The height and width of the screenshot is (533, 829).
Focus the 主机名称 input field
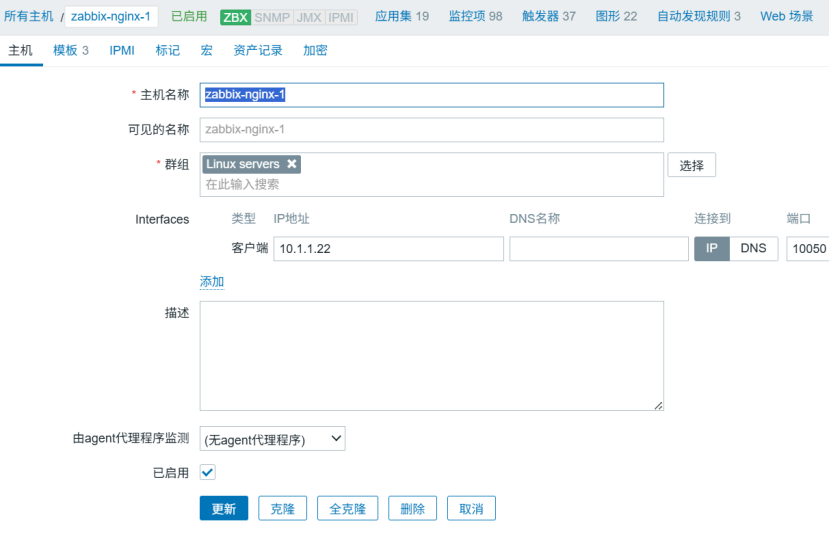pyautogui.click(x=431, y=95)
